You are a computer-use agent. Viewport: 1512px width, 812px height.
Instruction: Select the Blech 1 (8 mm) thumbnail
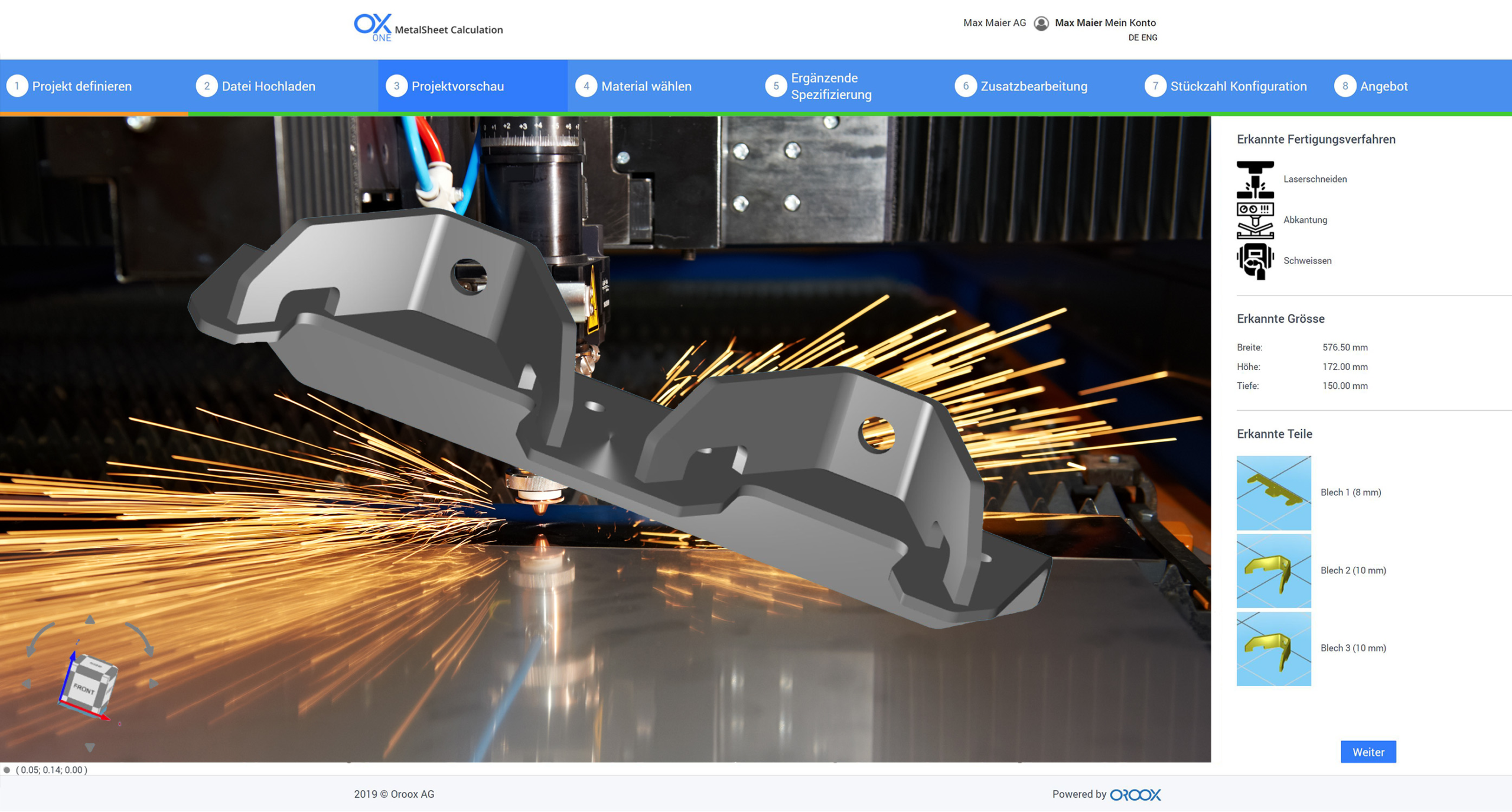point(1273,492)
